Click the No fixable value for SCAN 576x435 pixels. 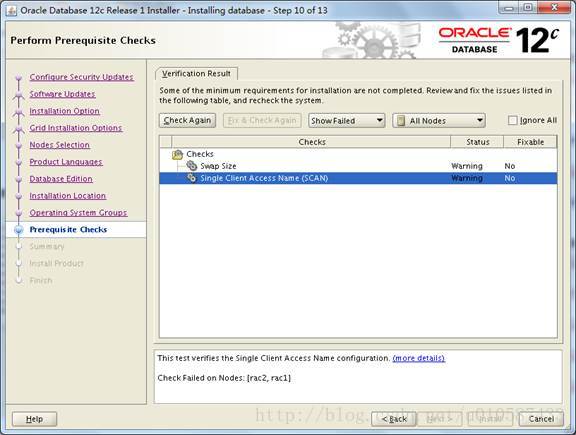pyautogui.click(x=510, y=178)
